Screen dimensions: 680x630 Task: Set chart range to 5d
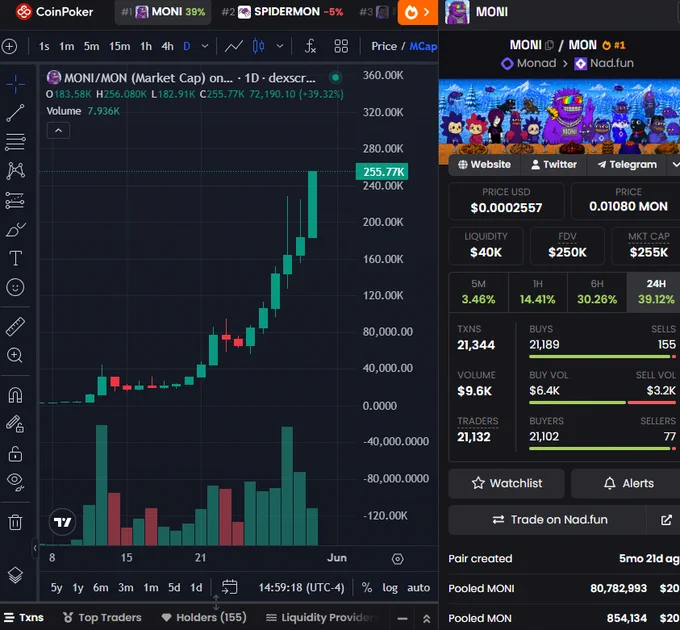(174, 588)
